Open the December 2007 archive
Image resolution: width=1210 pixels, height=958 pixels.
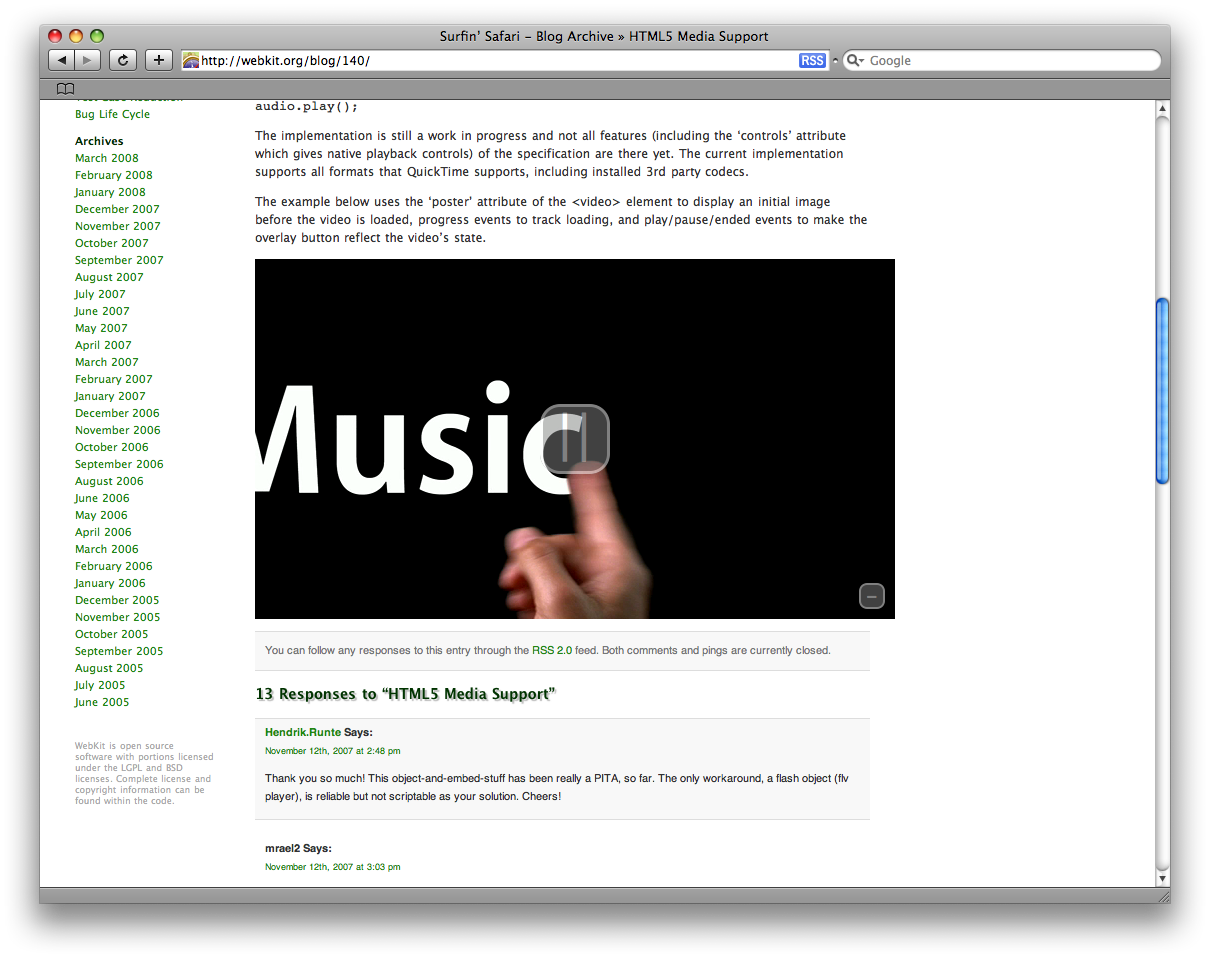pos(117,209)
